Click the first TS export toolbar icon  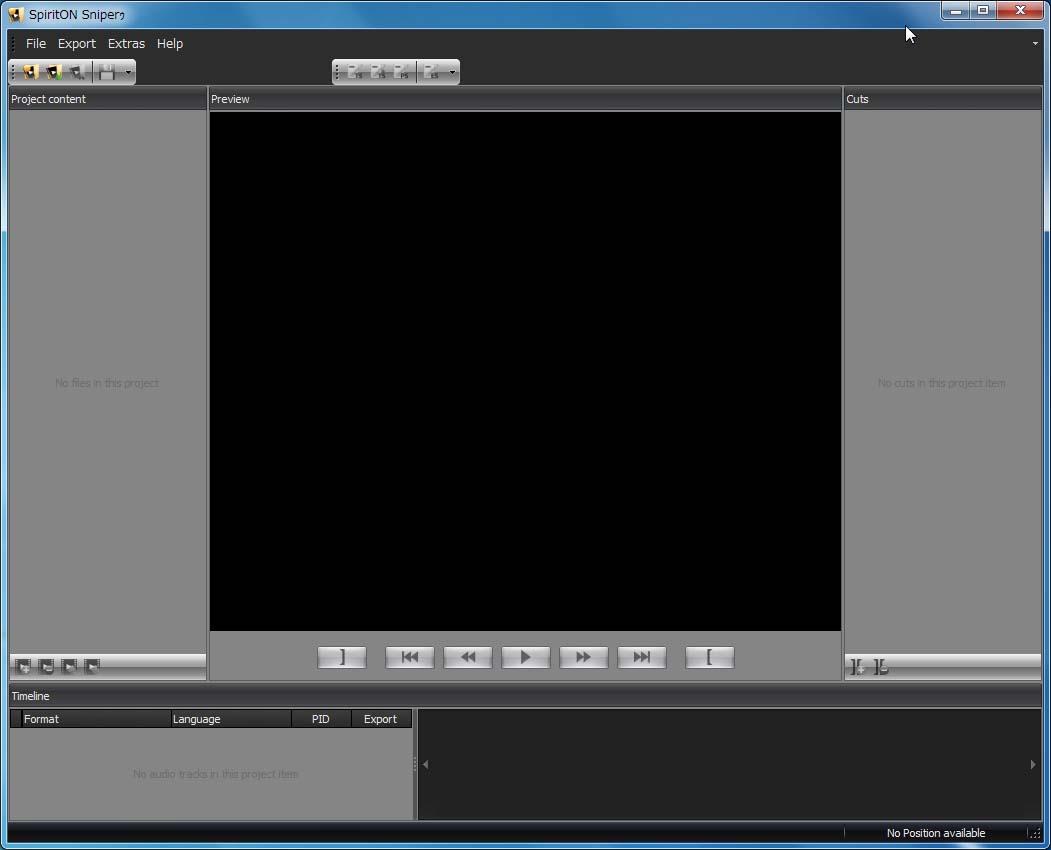355,72
